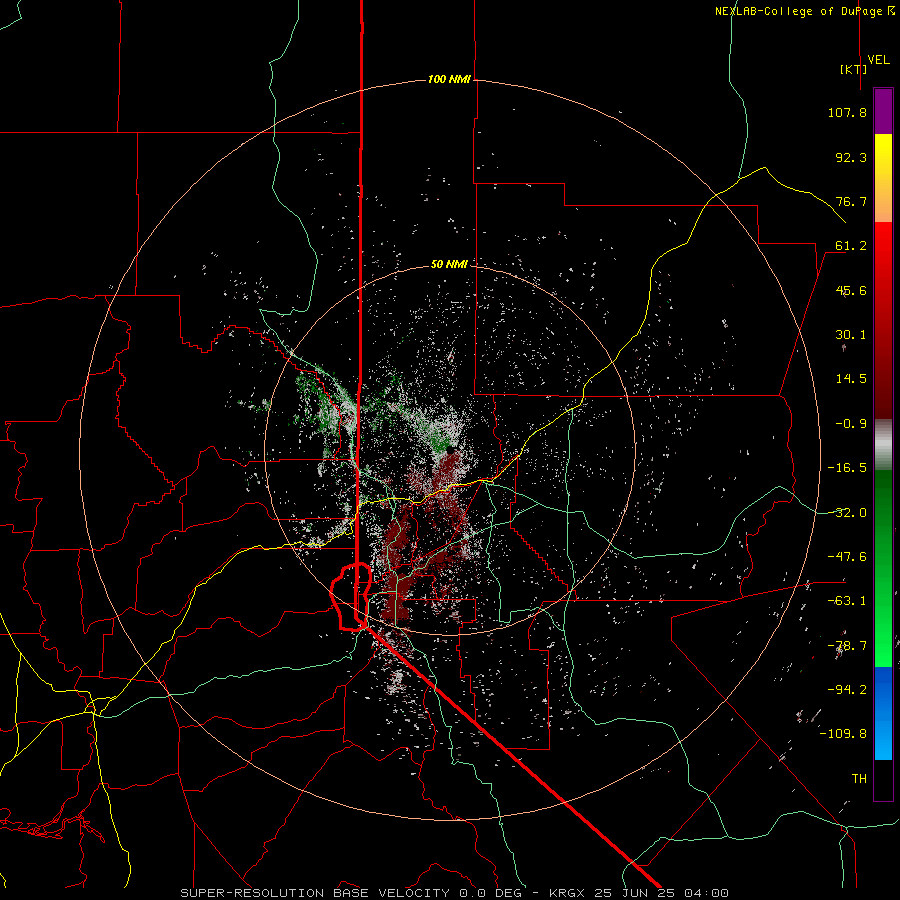Click the -109.8 legend value

(x=843, y=734)
